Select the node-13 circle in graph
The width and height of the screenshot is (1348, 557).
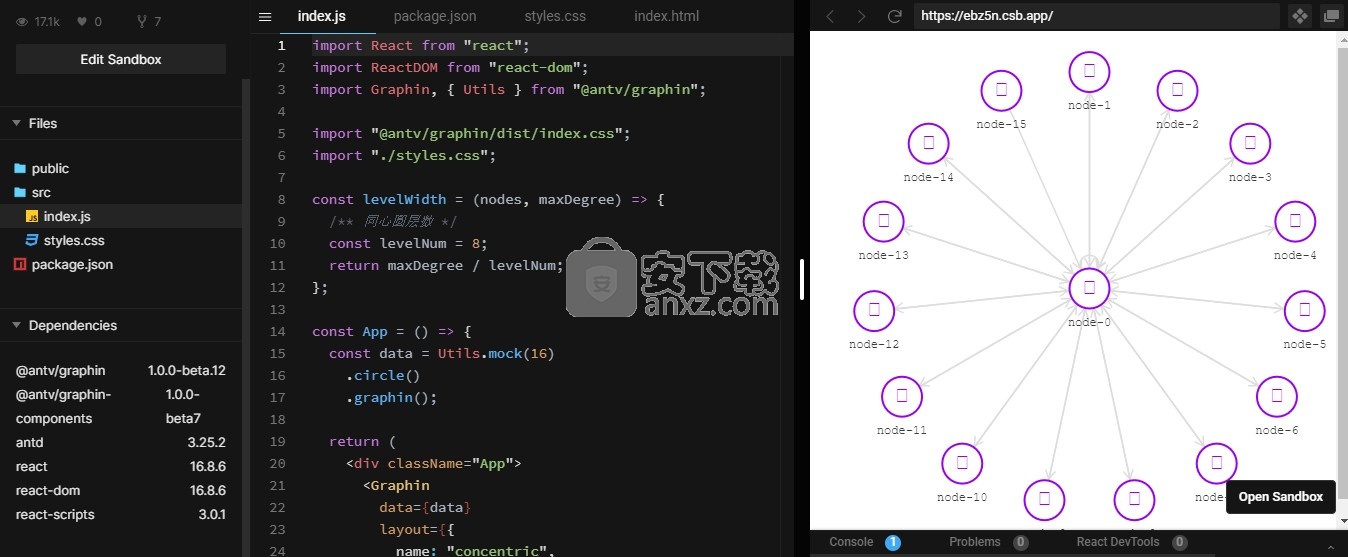[883, 221]
